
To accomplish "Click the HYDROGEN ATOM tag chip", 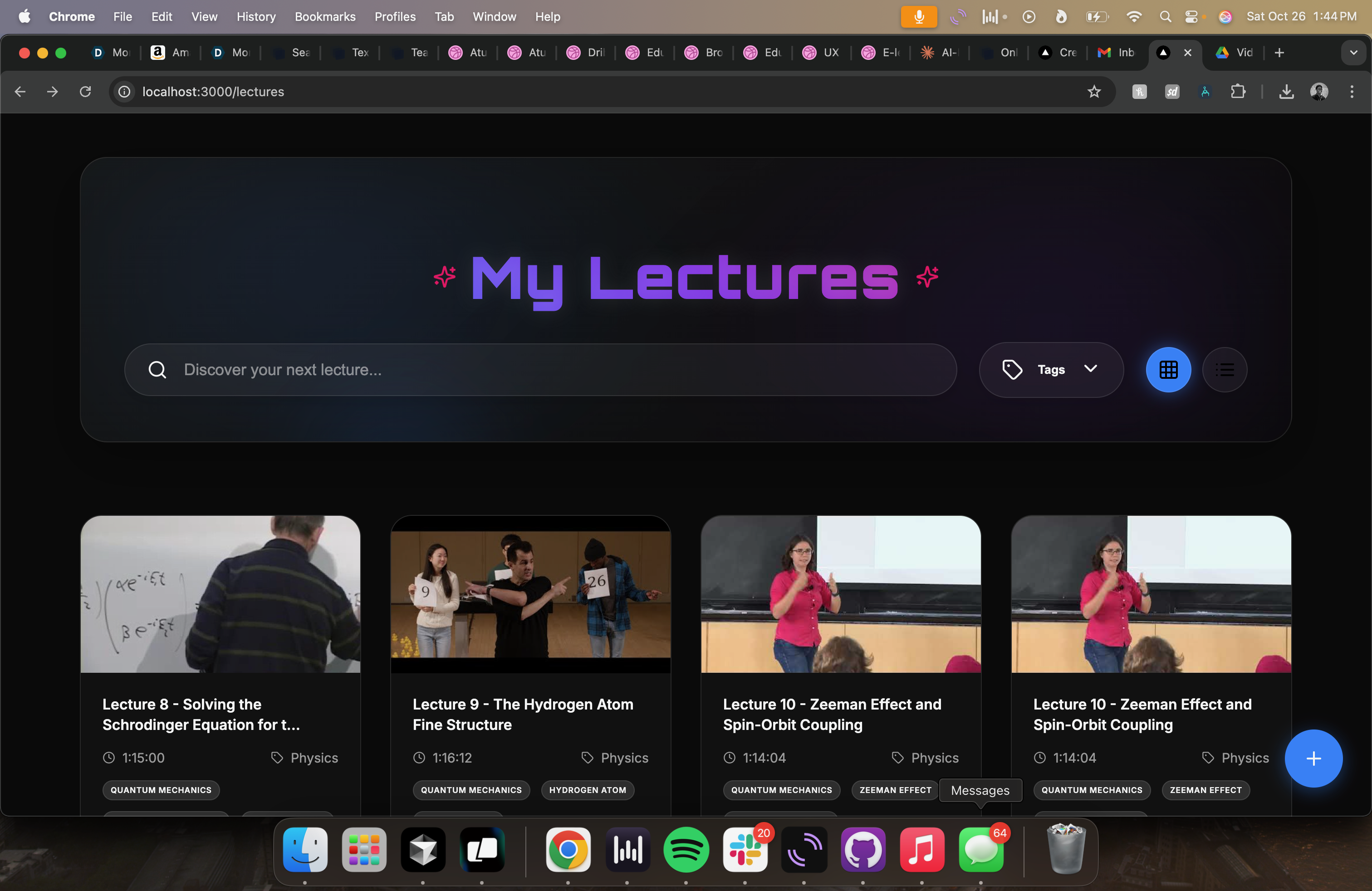I will coord(587,789).
